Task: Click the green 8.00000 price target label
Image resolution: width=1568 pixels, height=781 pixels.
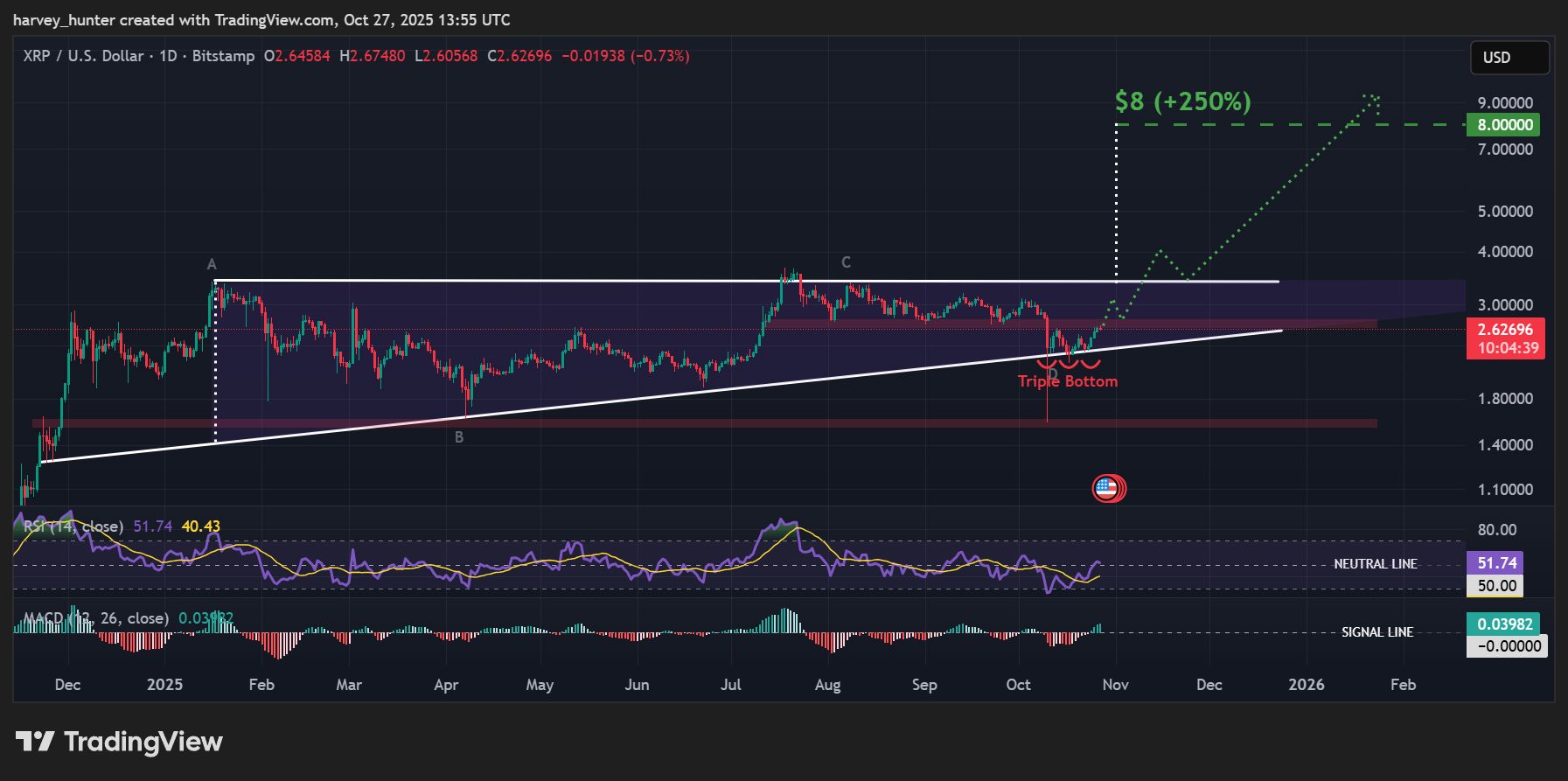Action: [1504, 125]
